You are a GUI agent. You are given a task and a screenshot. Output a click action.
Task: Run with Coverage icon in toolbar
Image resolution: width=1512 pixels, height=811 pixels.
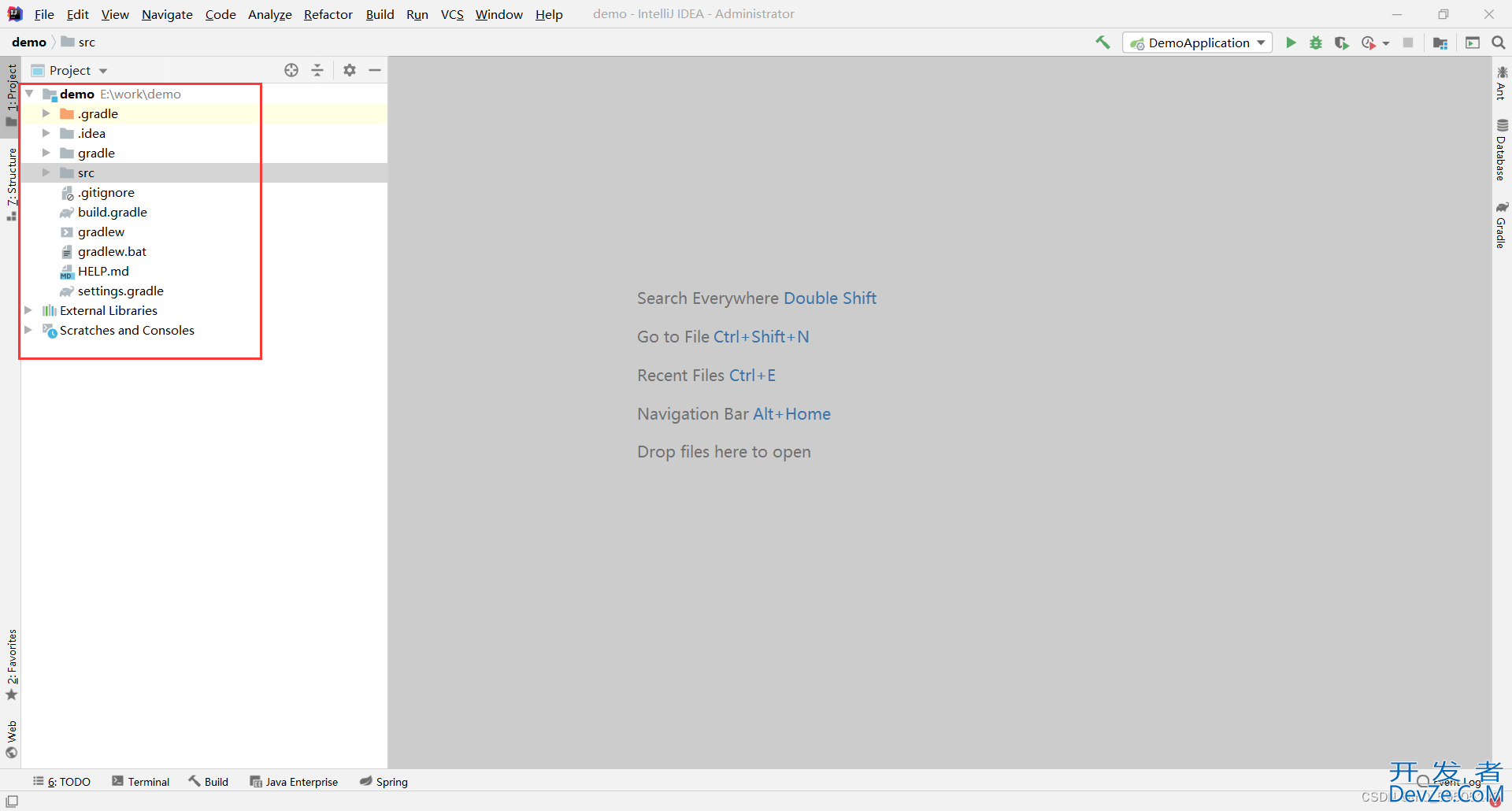(x=1341, y=43)
